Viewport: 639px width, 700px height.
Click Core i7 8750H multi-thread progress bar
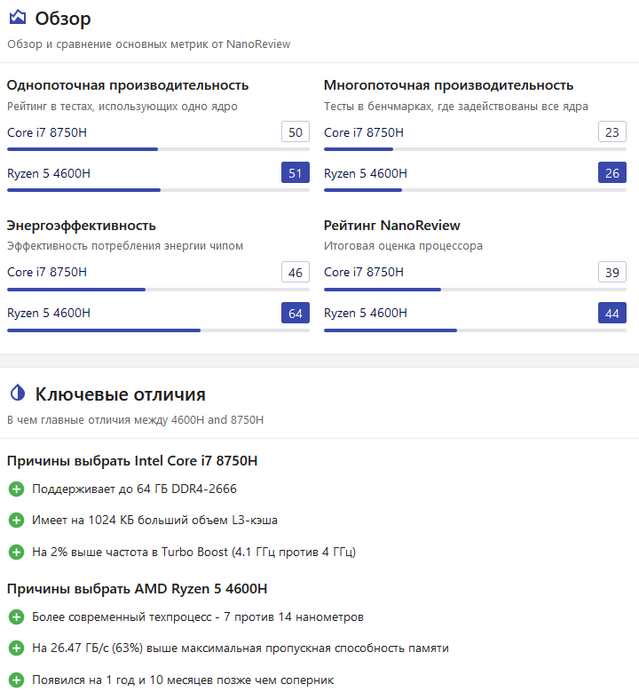[475, 149]
